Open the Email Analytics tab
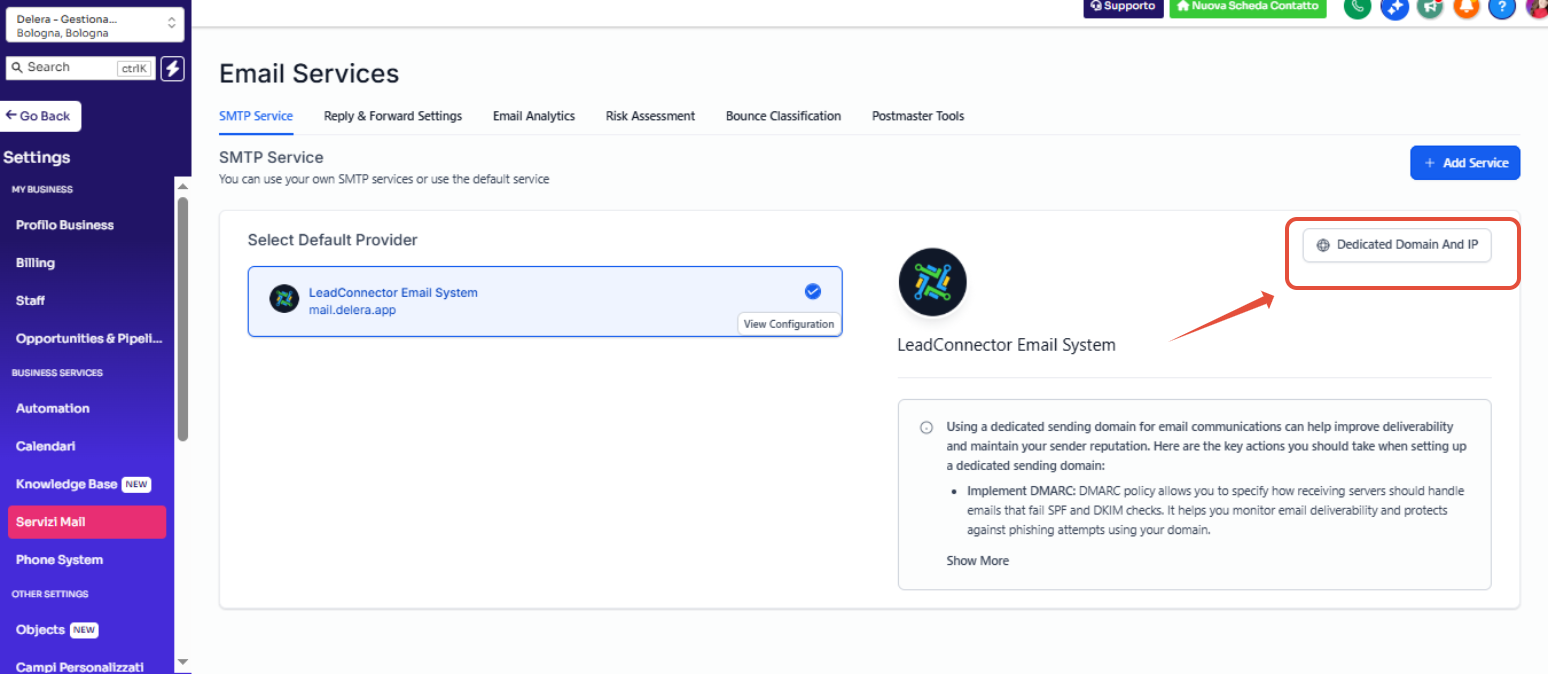 point(534,116)
